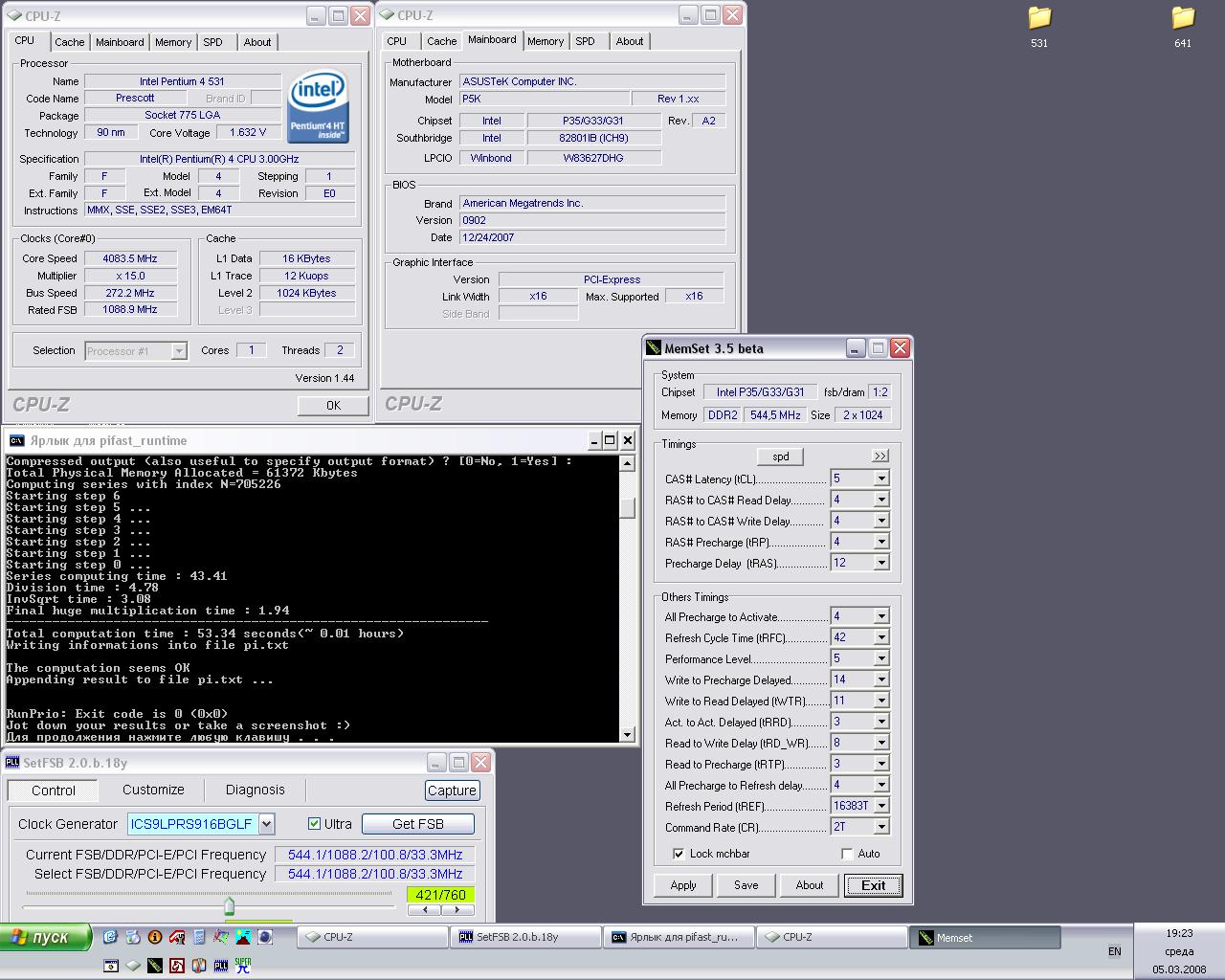The image size is (1225, 980).
Task: Switch to the pifast console taskbar button
Action: click(678, 937)
